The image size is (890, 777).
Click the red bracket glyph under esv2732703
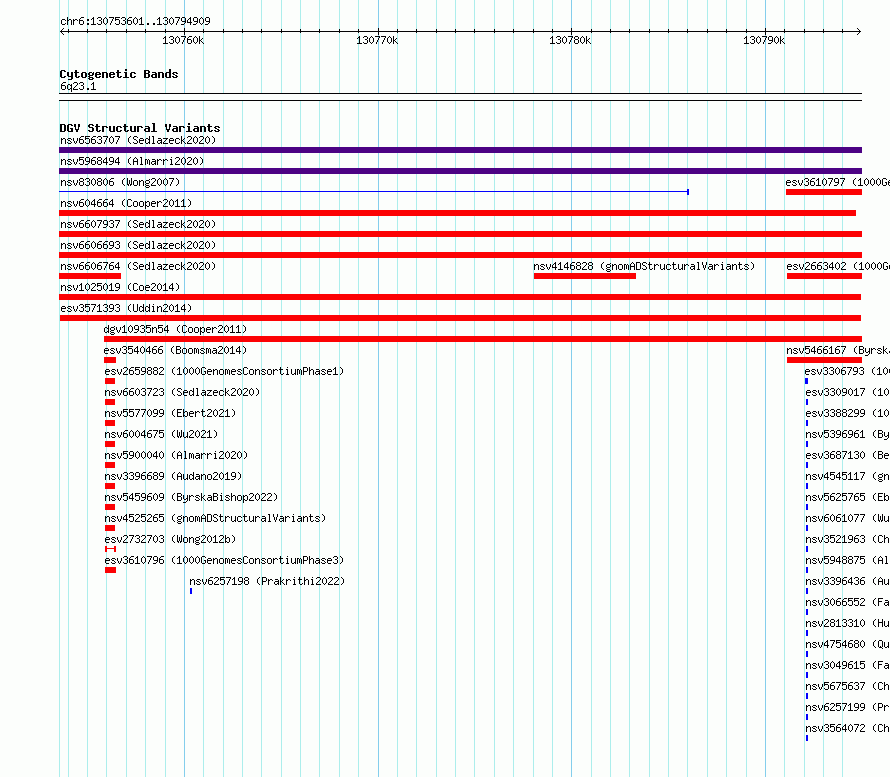point(111,549)
